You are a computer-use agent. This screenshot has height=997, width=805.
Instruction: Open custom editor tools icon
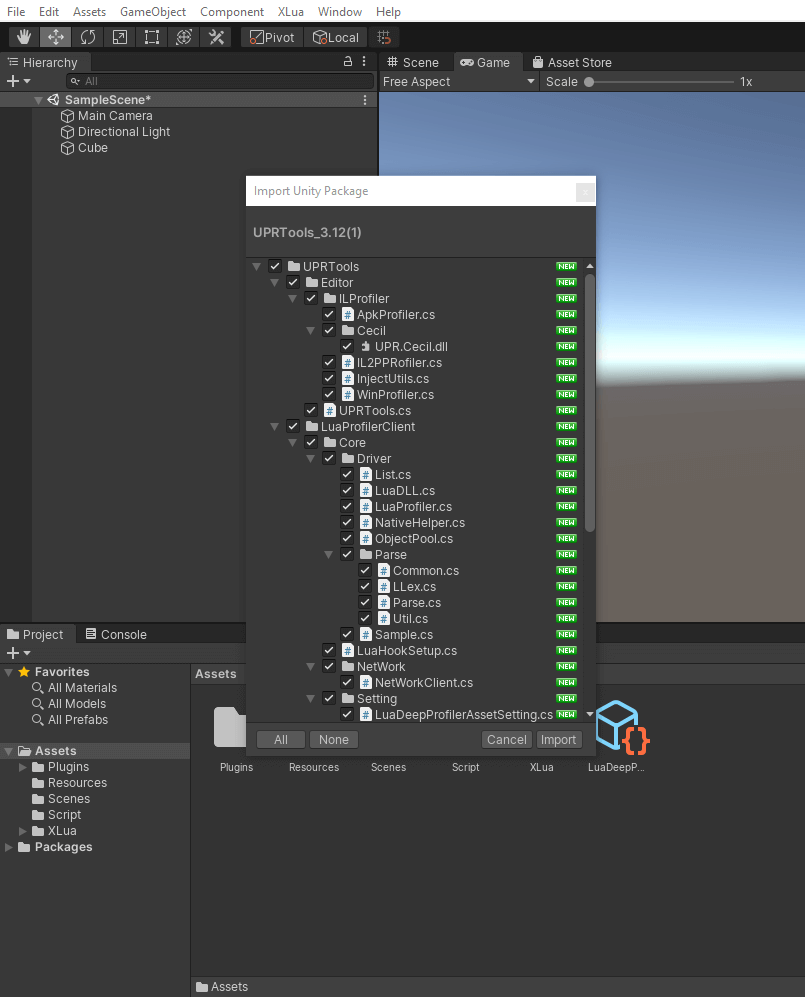coord(216,37)
